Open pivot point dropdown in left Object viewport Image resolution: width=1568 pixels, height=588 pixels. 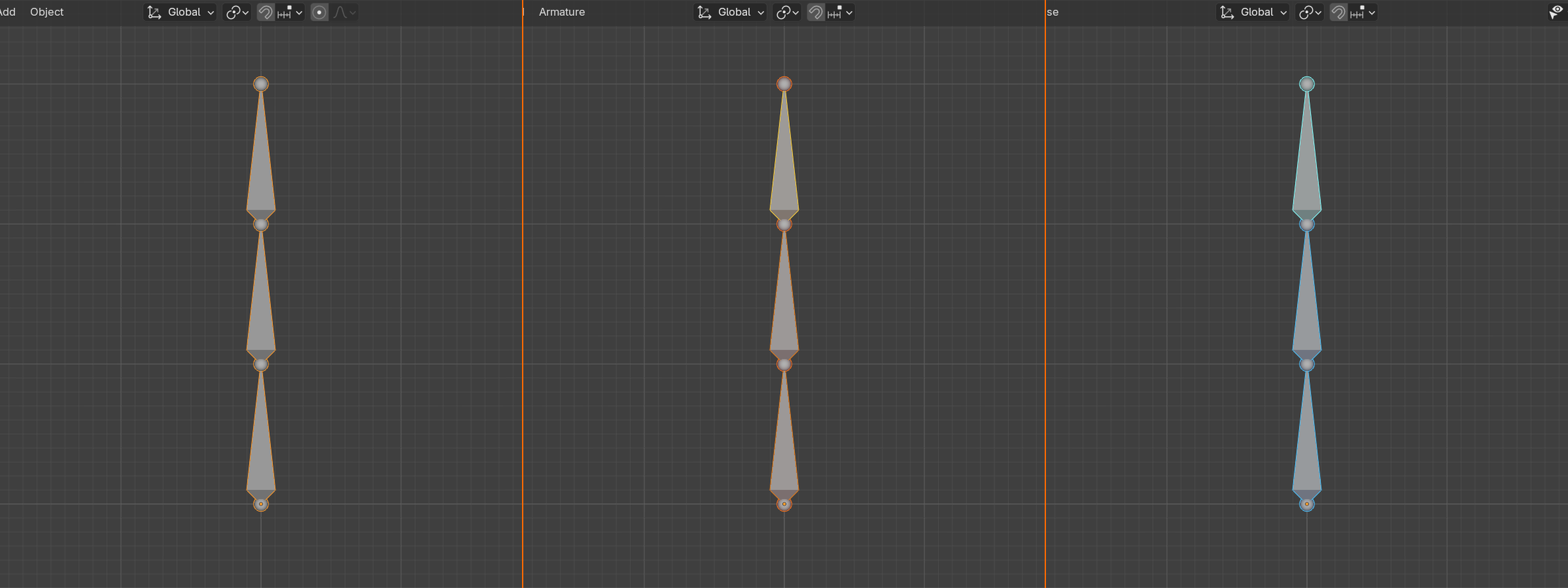237,12
